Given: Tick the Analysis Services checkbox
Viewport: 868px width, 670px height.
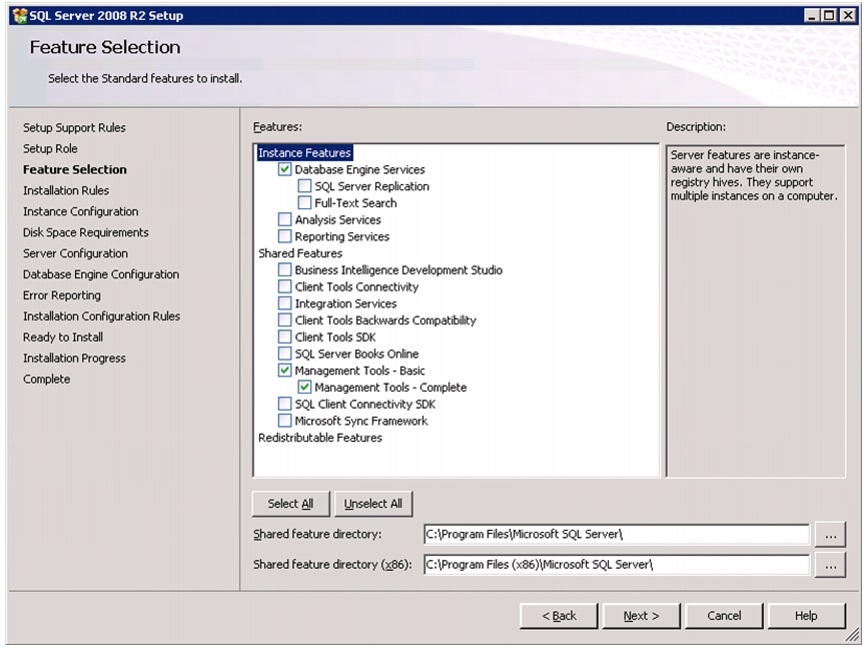Looking at the screenshot, I should pos(285,220).
